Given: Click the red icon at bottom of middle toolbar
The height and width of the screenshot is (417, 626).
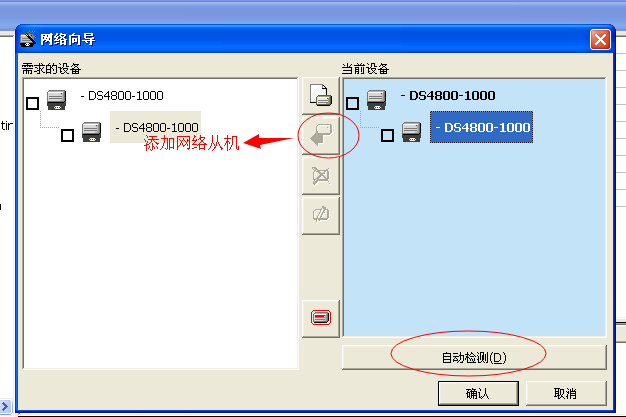Looking at the screenshot, I should pyautogui.click(x=322, y=318).
